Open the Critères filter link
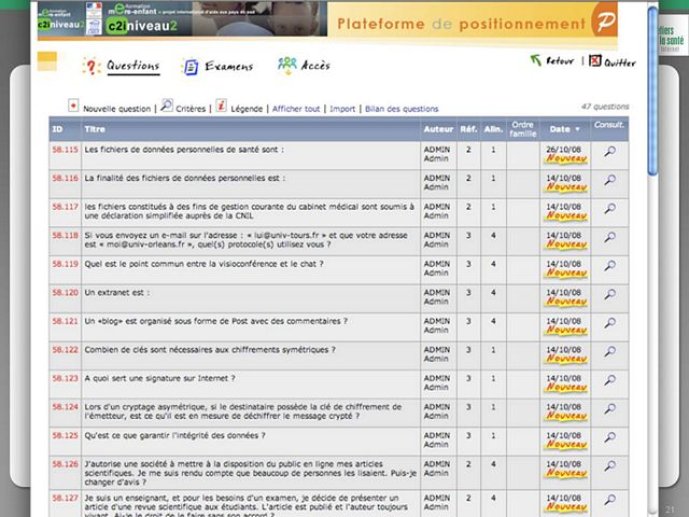 (x=191, y=109)
